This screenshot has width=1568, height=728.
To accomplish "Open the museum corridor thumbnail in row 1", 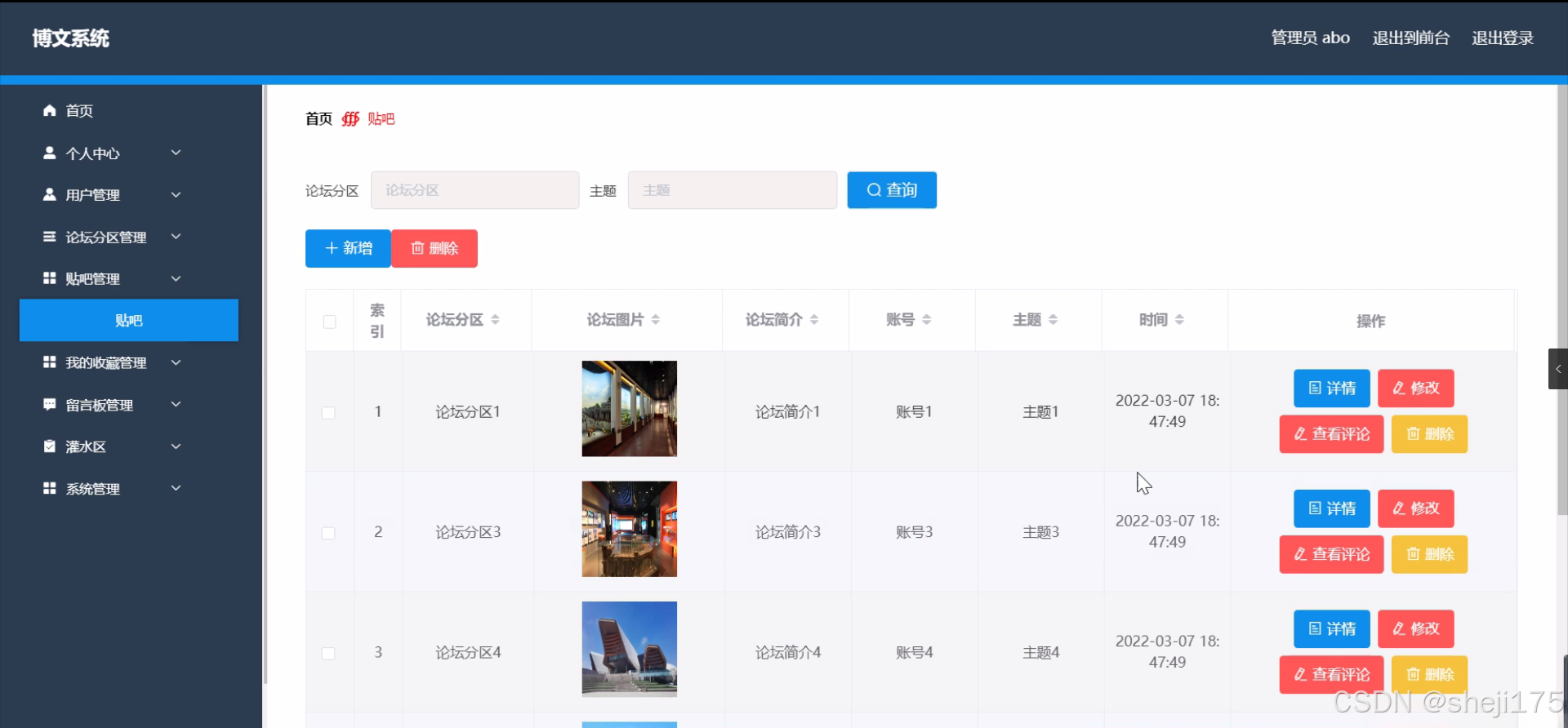I will point(630,409).
